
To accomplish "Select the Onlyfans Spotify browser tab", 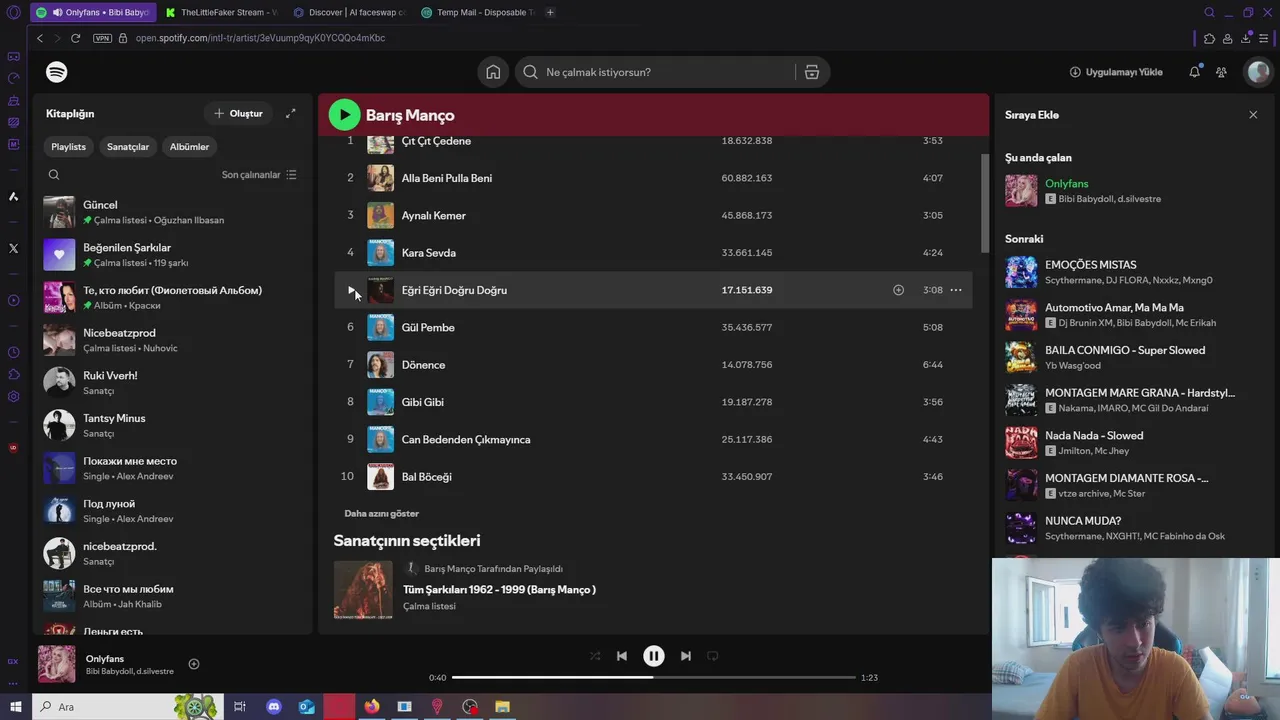I will (92, 12).
